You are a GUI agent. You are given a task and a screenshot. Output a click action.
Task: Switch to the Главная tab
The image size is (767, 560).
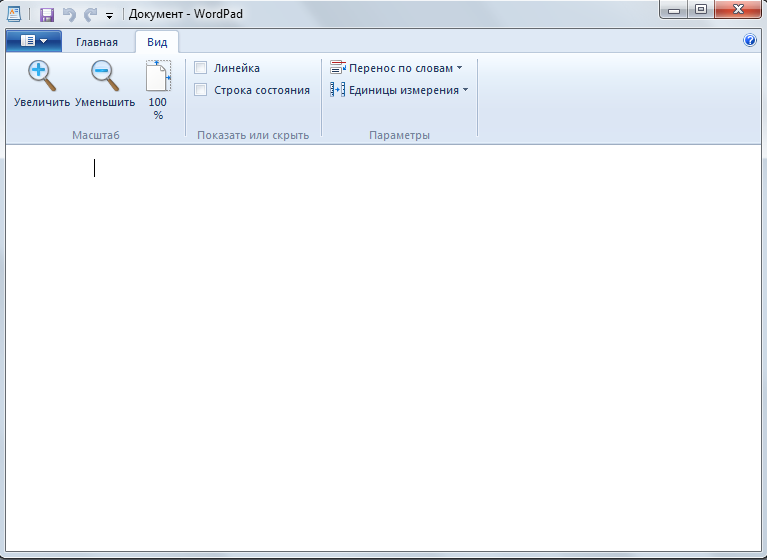97,42
